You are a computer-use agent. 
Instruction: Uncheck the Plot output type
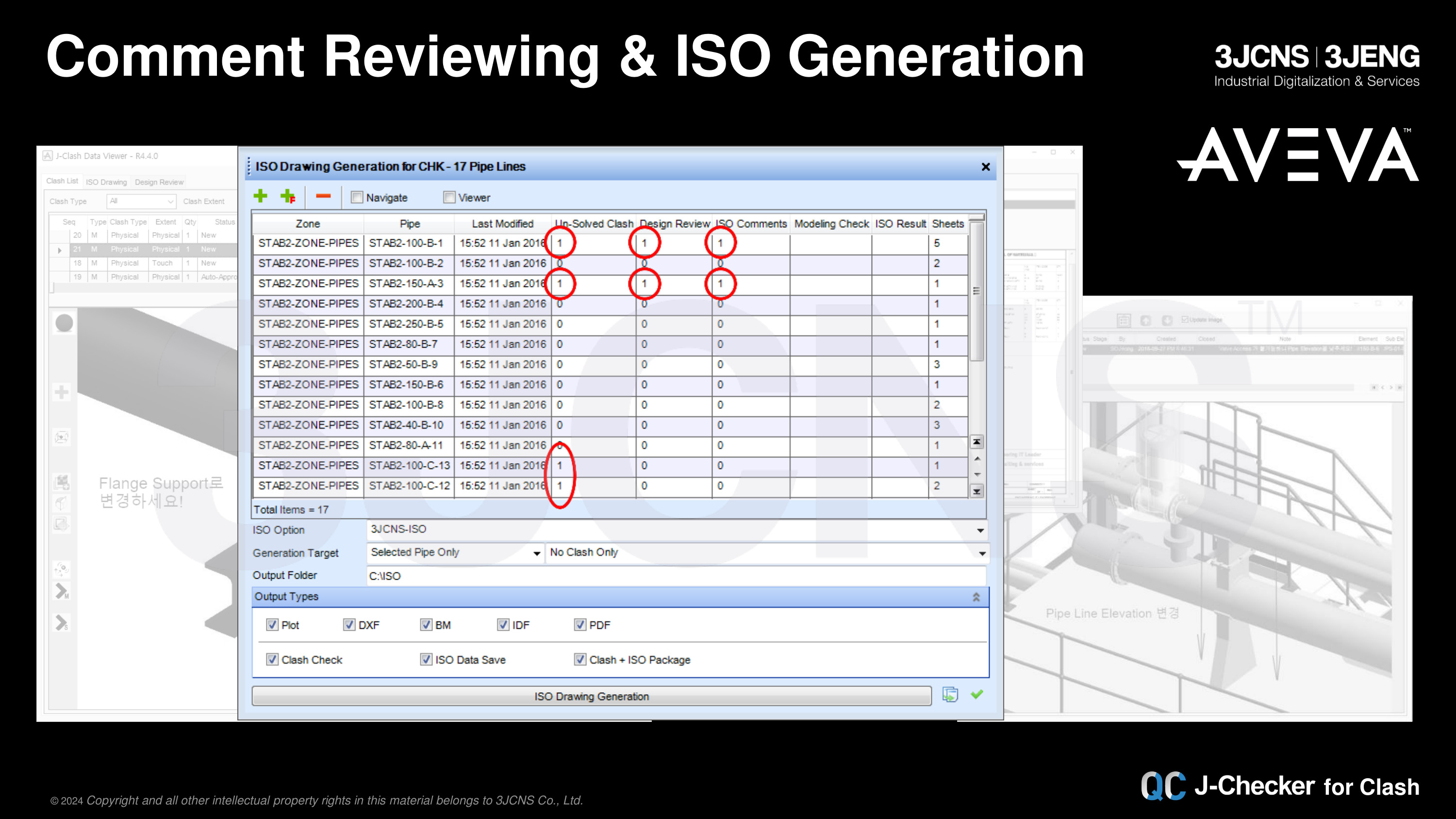click(x=272, y=624)
